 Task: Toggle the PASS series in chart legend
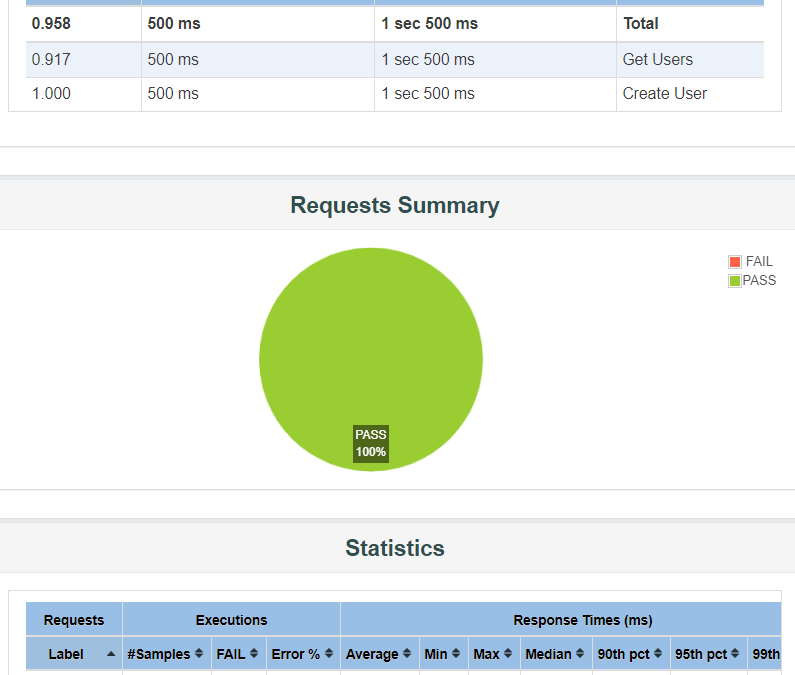click(x=759, y=281)
